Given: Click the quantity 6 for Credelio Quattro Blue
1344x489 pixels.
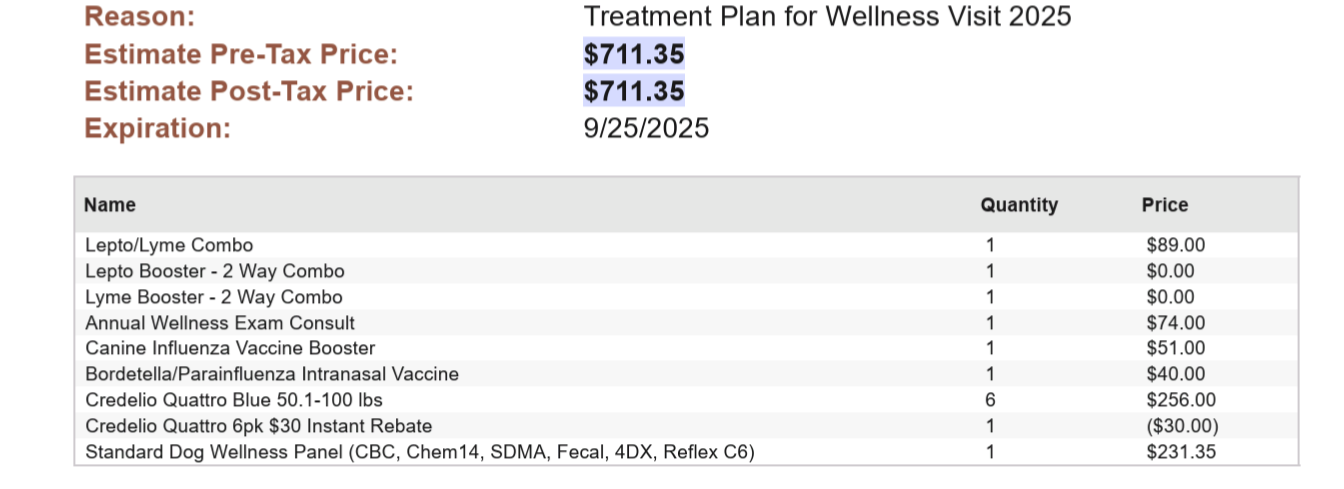Looking at the screenshot, I should (990, 400).
